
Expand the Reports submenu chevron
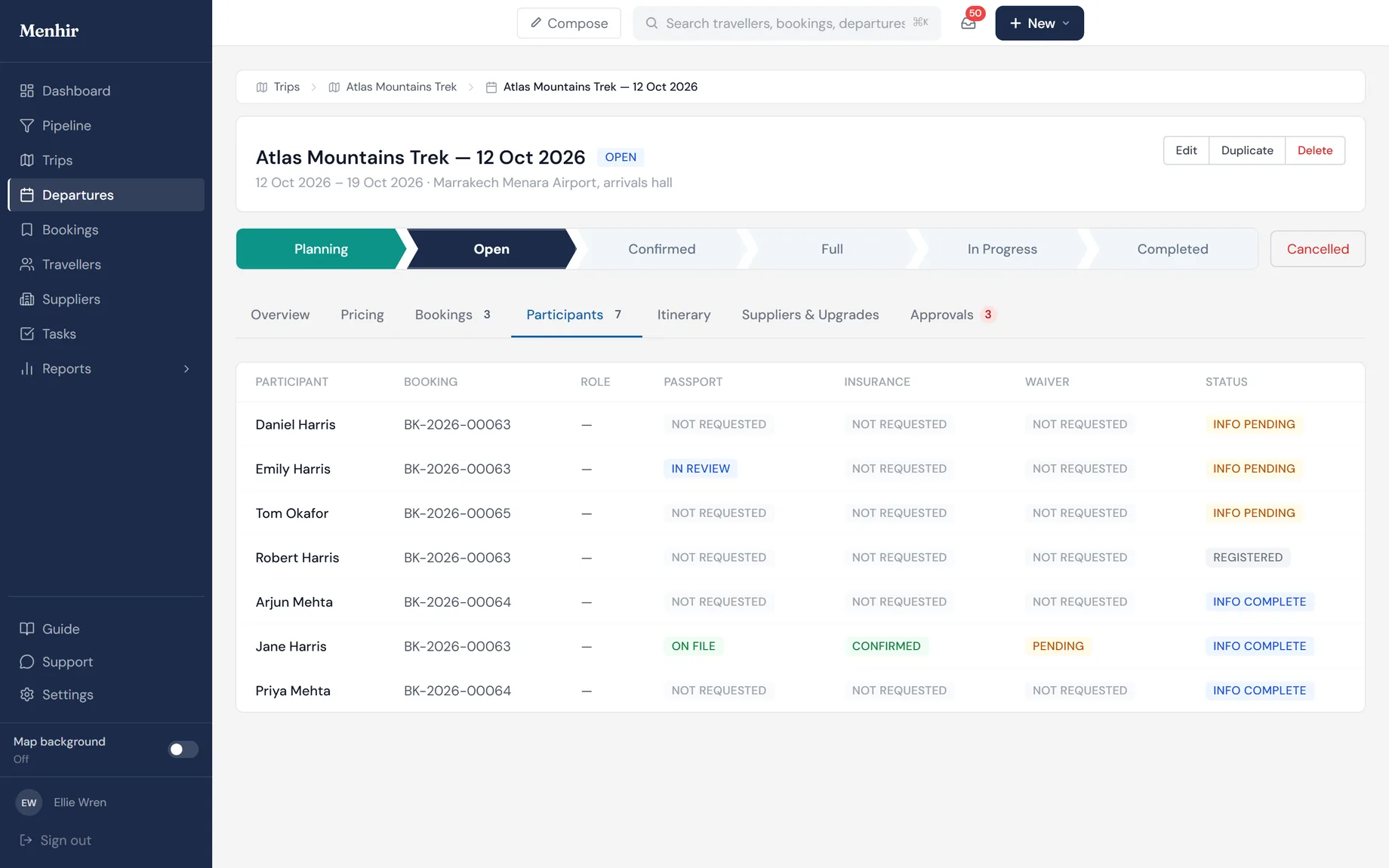186,368
